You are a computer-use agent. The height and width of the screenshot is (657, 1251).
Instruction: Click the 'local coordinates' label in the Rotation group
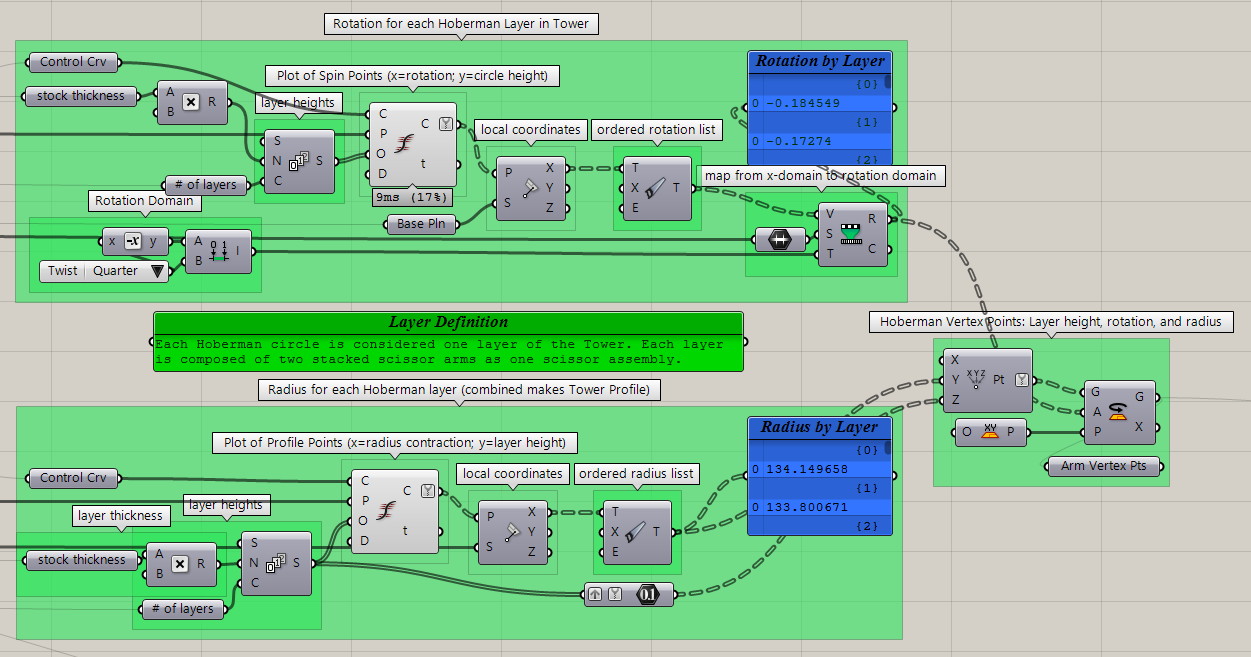point(530,130)
